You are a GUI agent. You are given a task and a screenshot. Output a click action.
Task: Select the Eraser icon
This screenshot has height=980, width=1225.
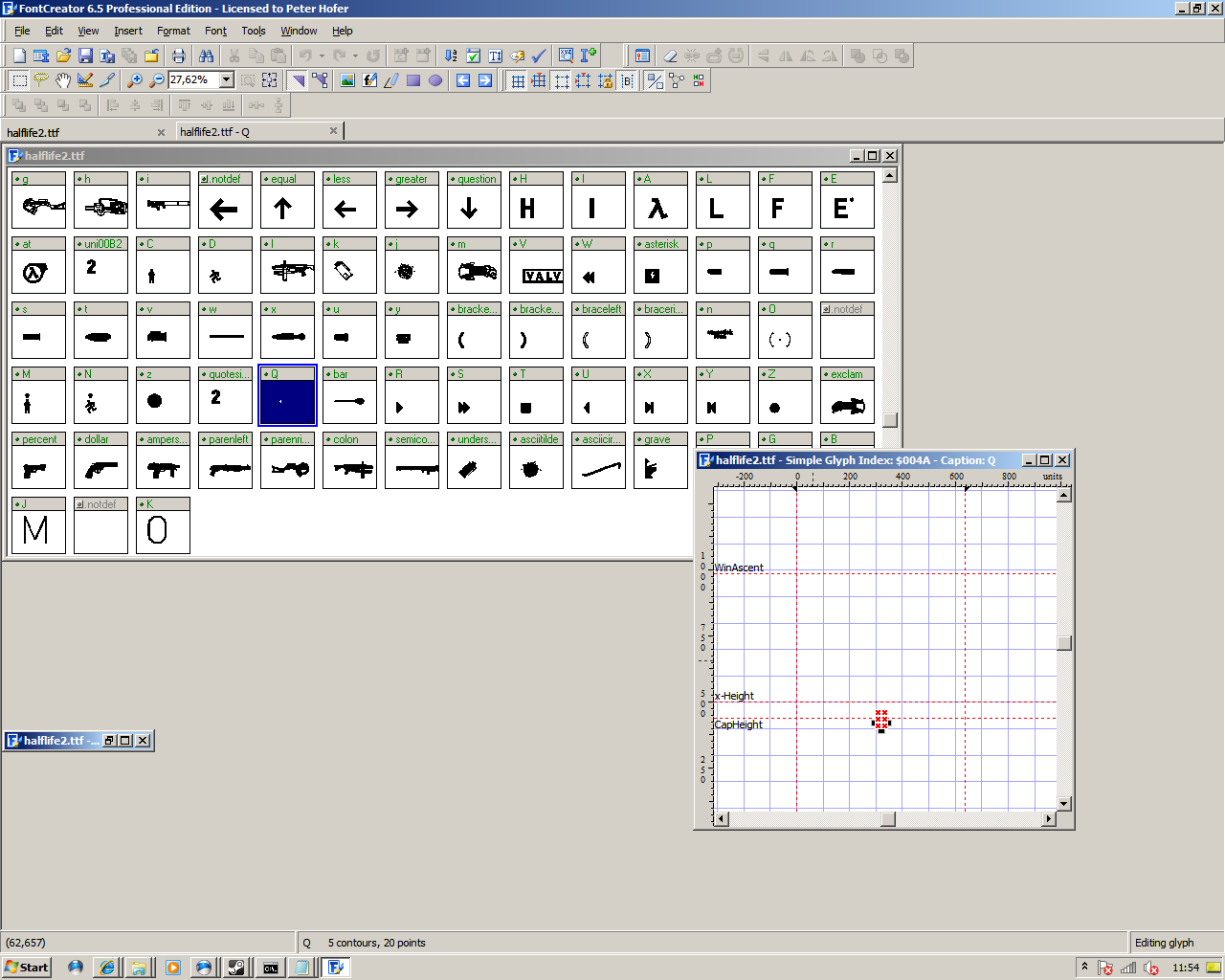coord(670,56)
